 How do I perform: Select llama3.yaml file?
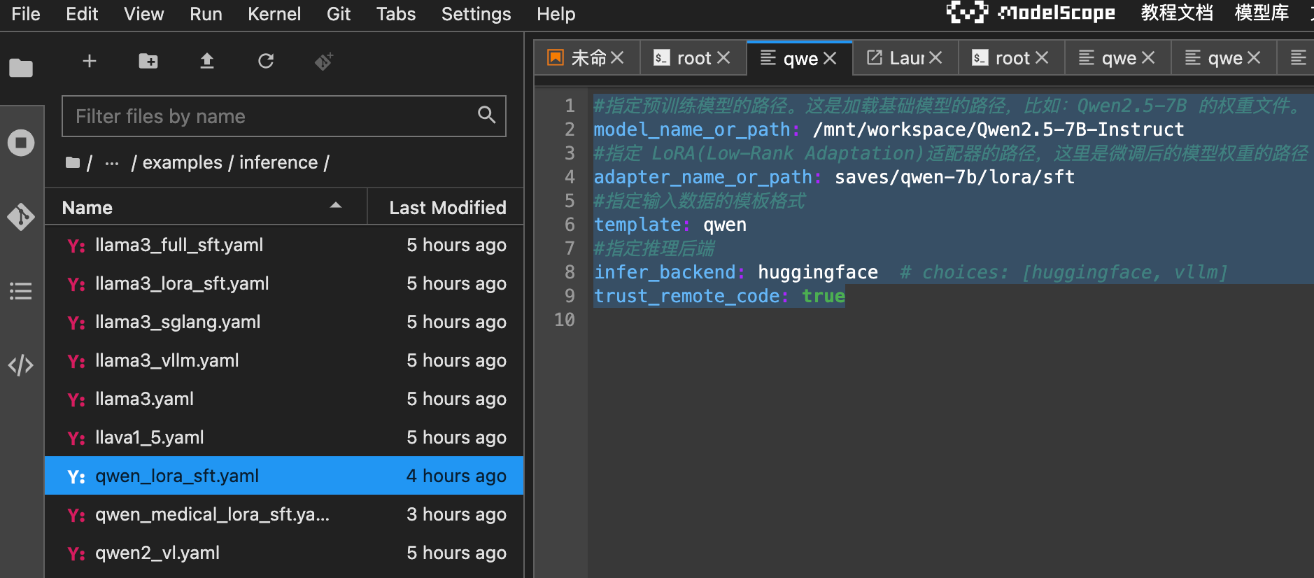pyautogui.click(x=284, y=399)
